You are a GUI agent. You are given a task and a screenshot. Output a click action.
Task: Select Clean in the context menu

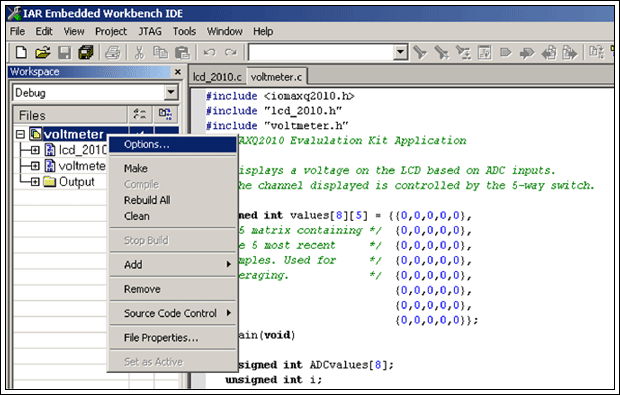[173, 216]
